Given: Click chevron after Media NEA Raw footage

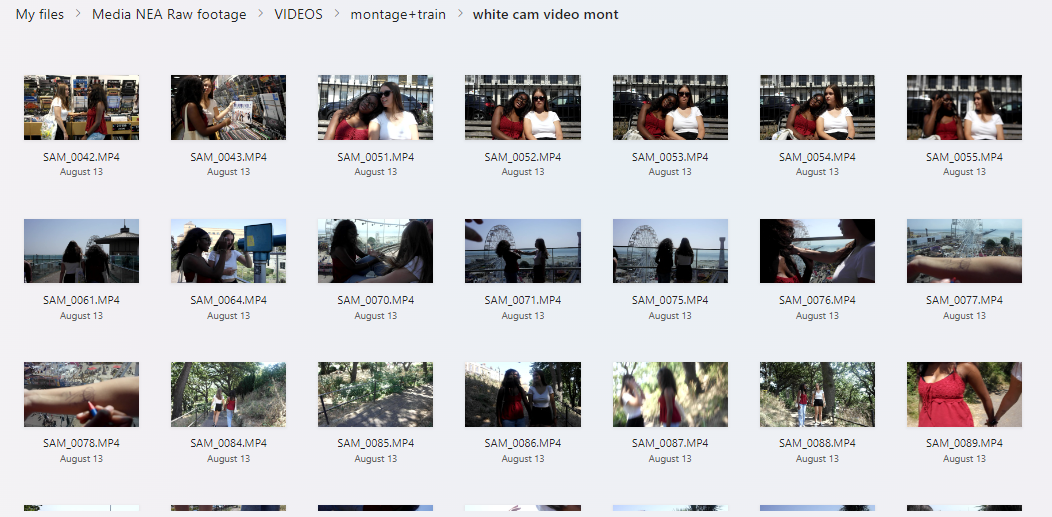Looking at the screenshot, I should tap(260, 14).
